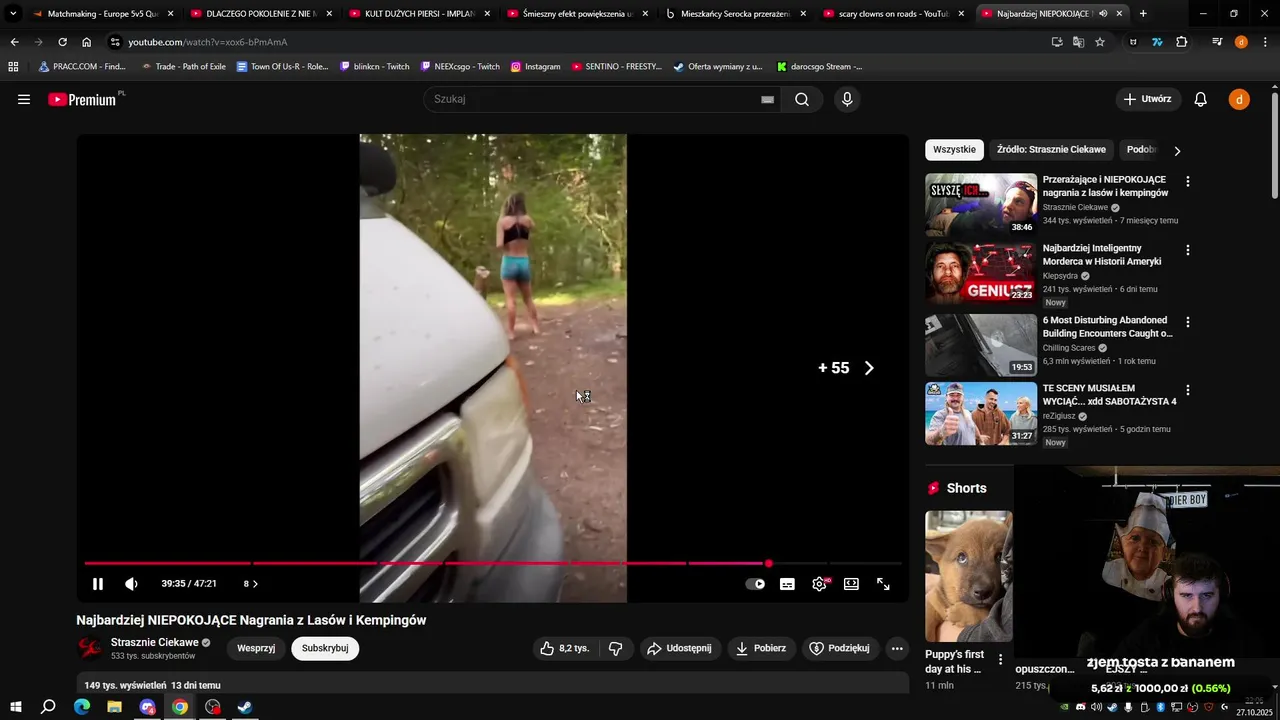Click the Szukaj search field
The image size is (1280, 720).
pos(595,99)
